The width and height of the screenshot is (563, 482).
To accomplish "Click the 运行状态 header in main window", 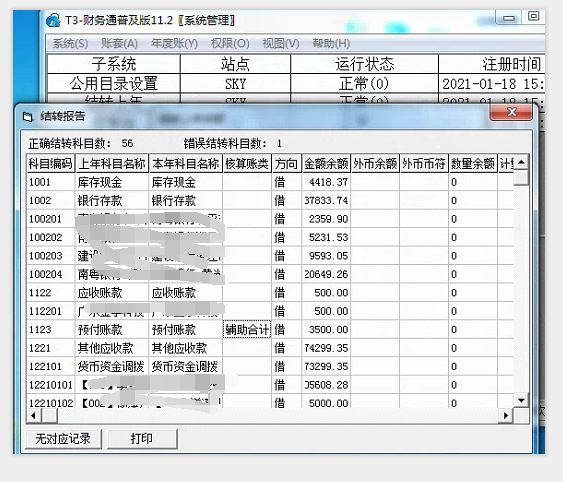I will tap(364, 64).
